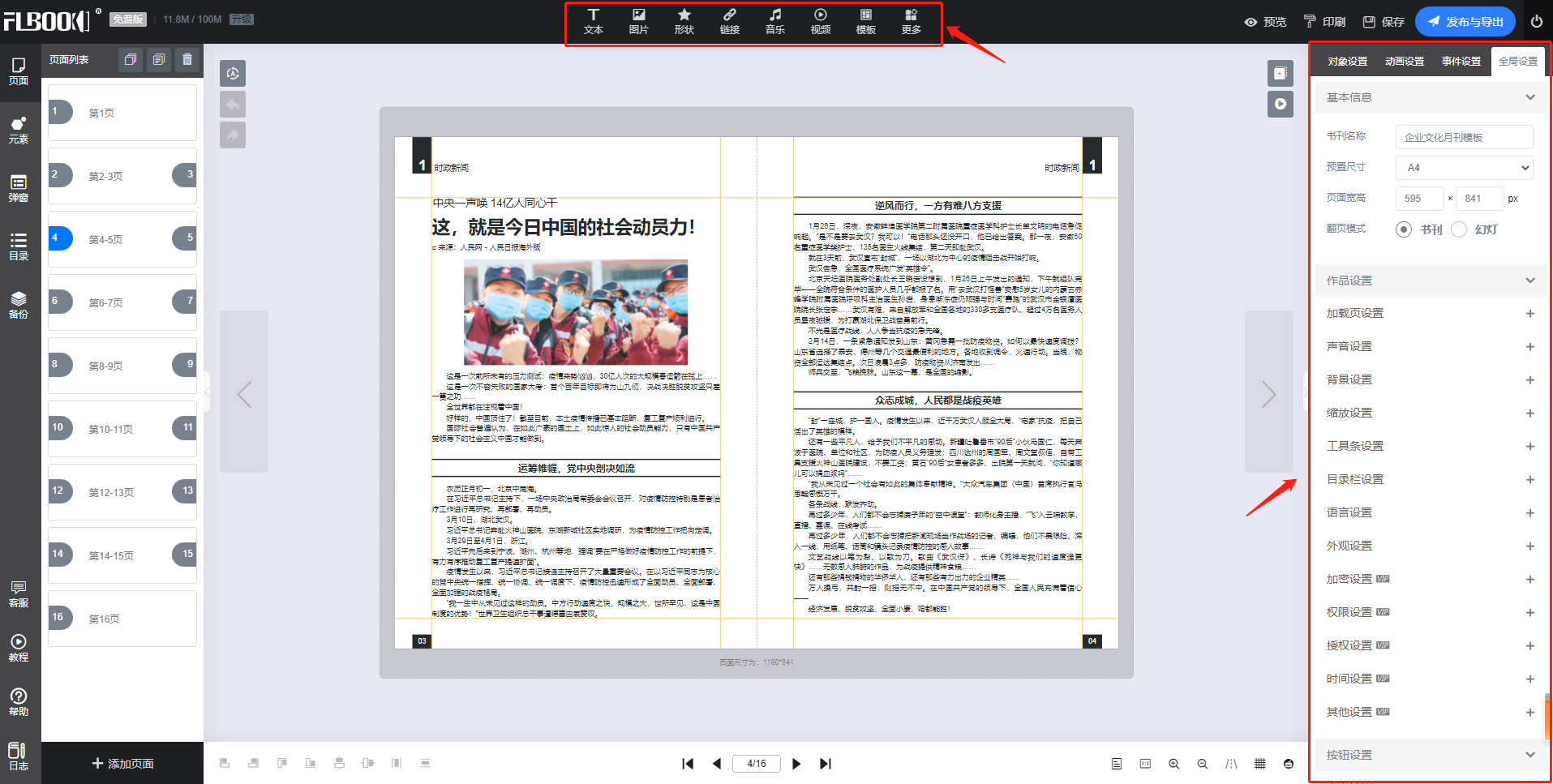Collapse the 作品设置 section
The height and width of the screenshot is (784, 1553).
click(x=1530, y=281)
